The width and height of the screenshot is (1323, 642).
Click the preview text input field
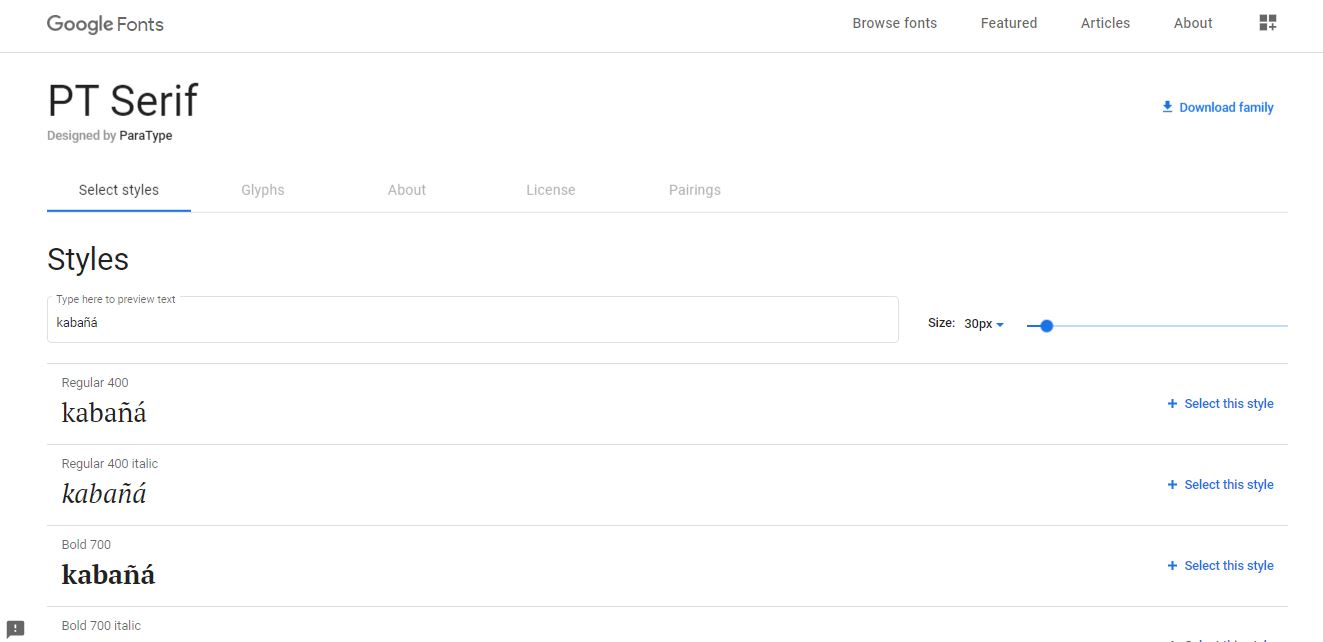coord(473,320)
